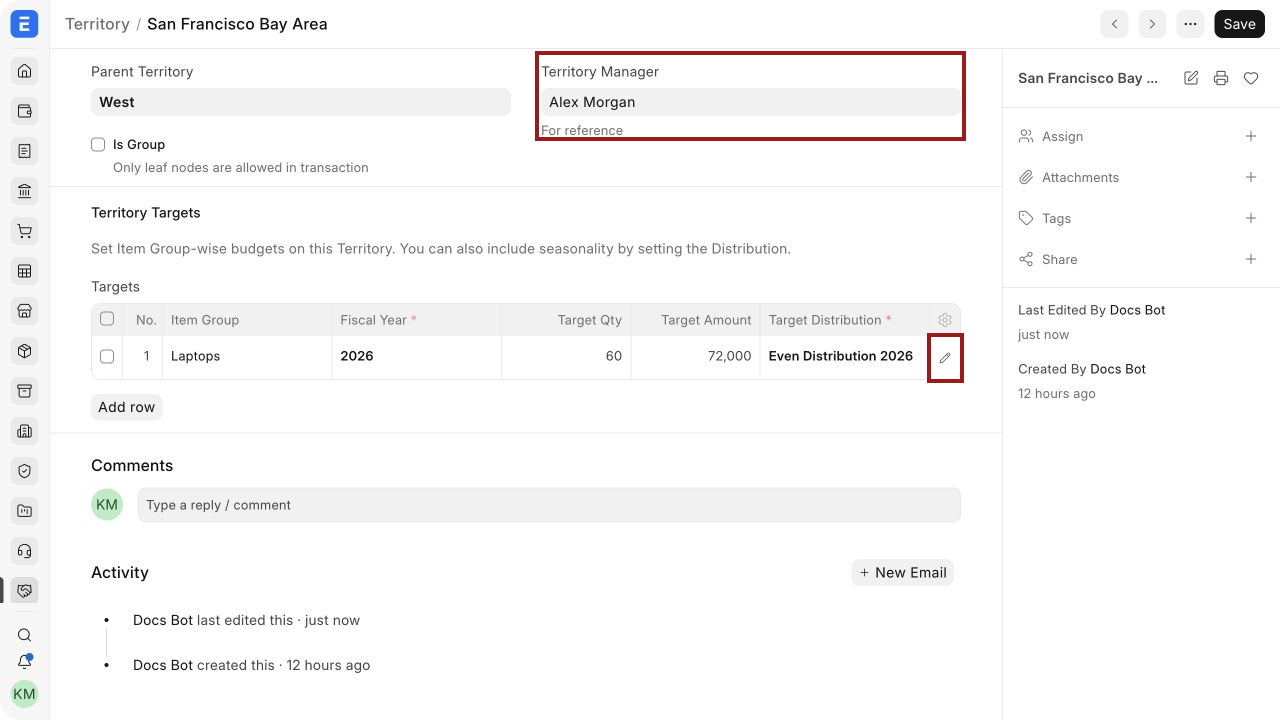Open the bank building icon in sidebar
This screenshot has height=720, width=1280.
click(25, 191)
